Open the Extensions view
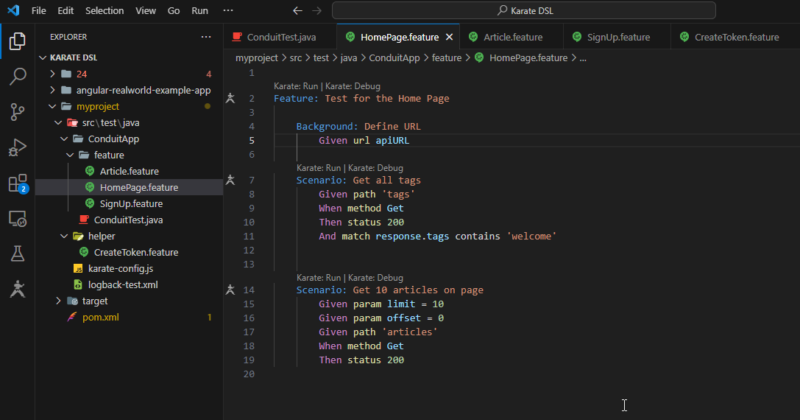The height and width of the screenshot is (420, 800). point(17,183)
